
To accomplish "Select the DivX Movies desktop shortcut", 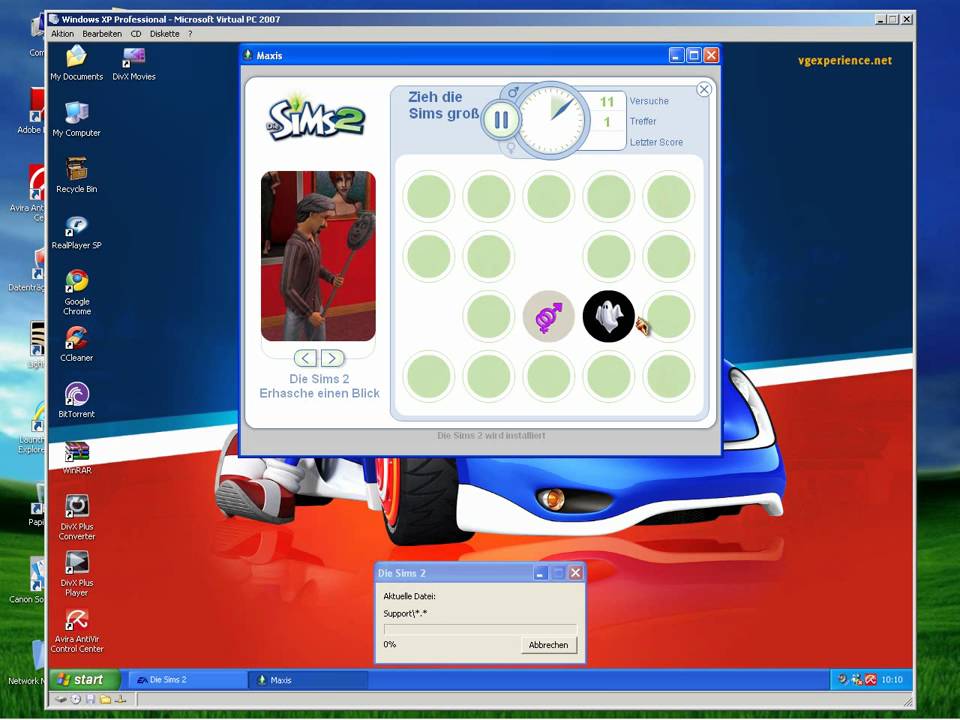I will click(134, 63).
